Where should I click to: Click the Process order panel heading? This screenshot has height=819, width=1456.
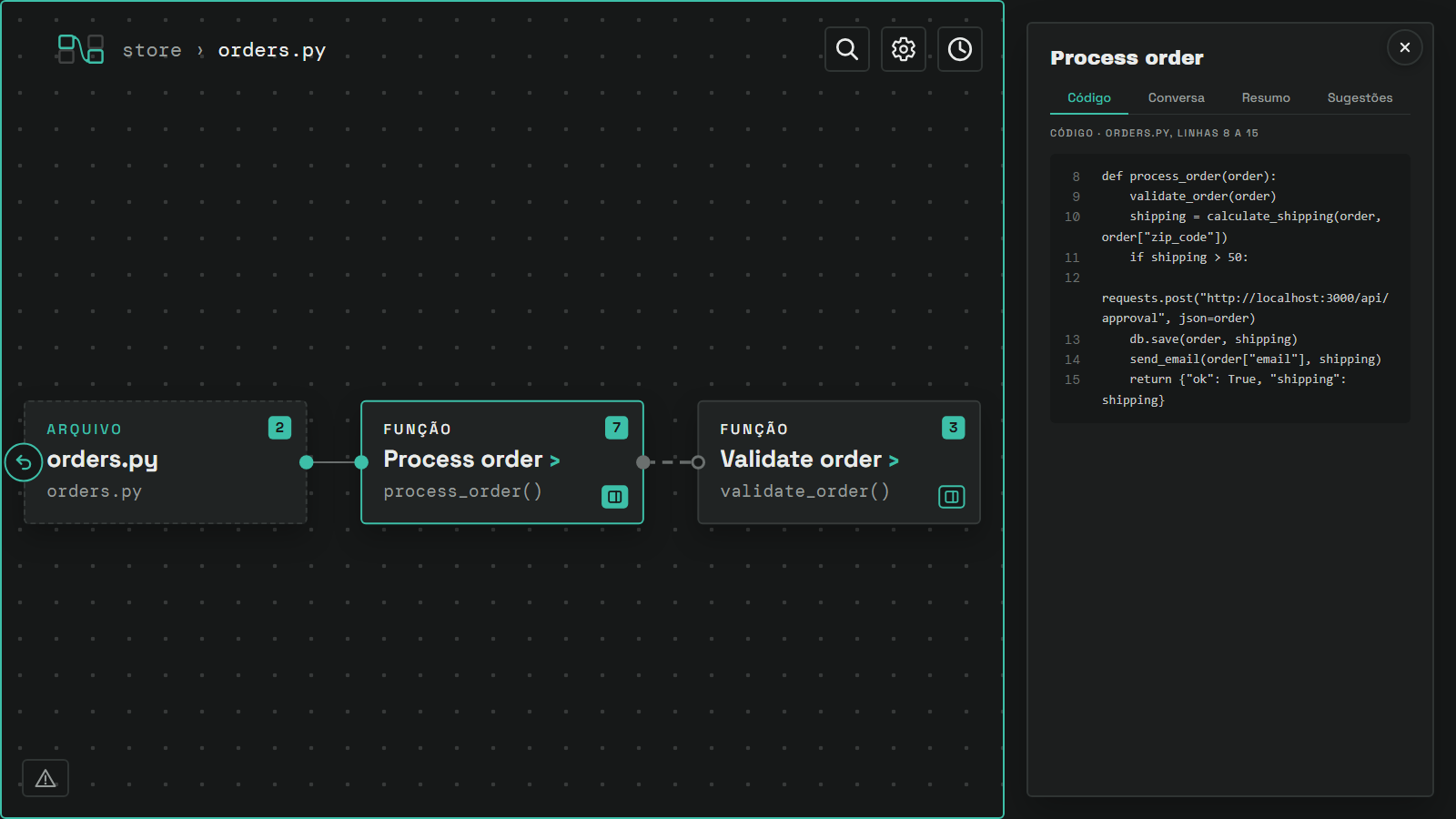pyautogui.click(x=1127, y=58)
